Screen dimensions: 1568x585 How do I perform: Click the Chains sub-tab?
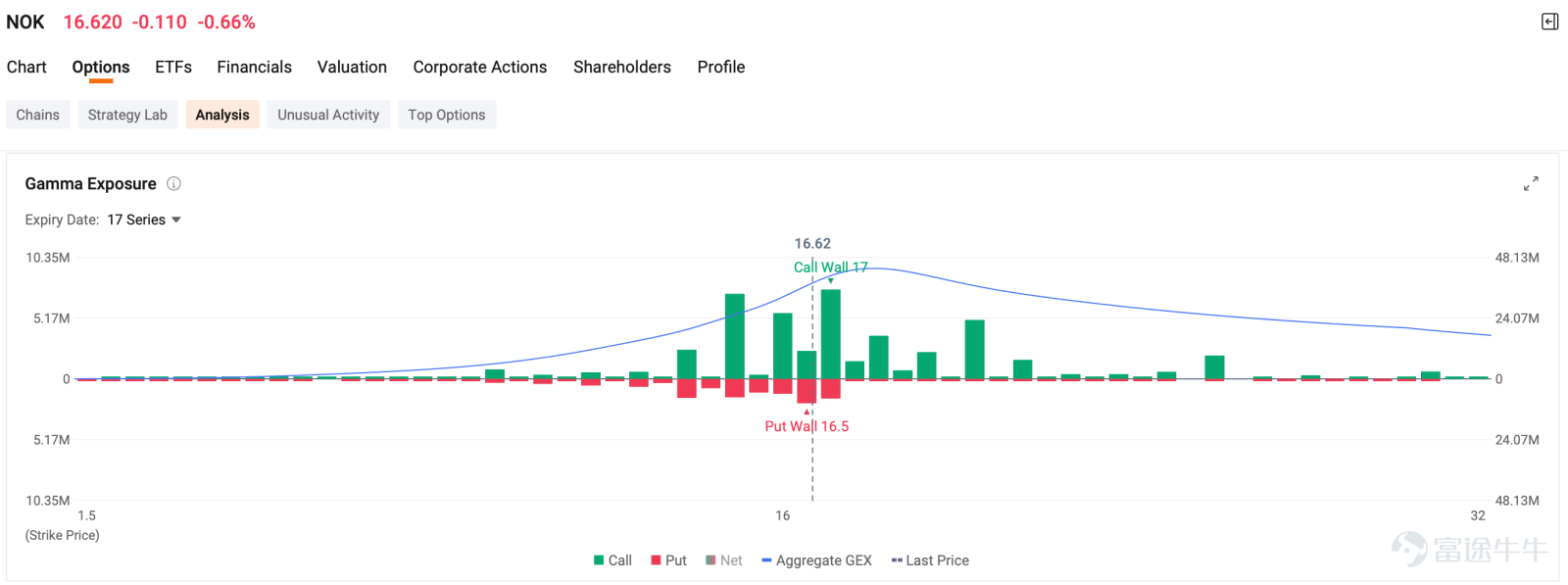click(x=37, y=115)
